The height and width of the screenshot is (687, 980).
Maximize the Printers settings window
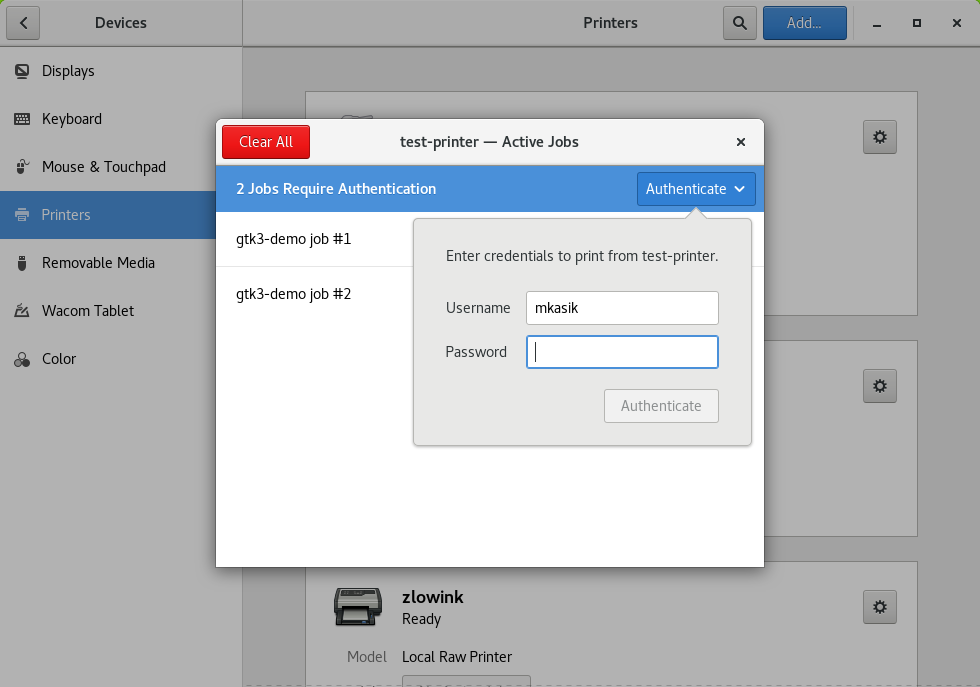coord(917,23)
